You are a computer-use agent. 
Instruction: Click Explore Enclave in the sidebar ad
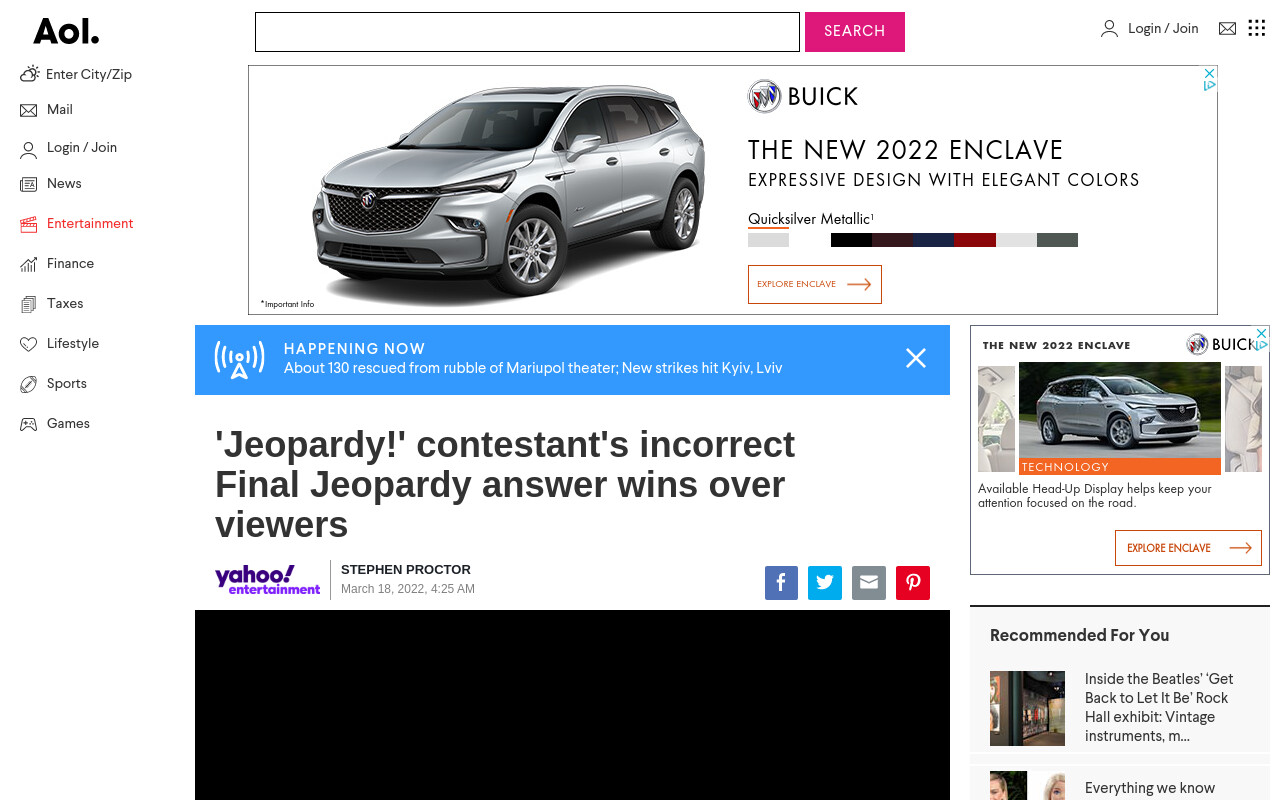(1188, 548)
